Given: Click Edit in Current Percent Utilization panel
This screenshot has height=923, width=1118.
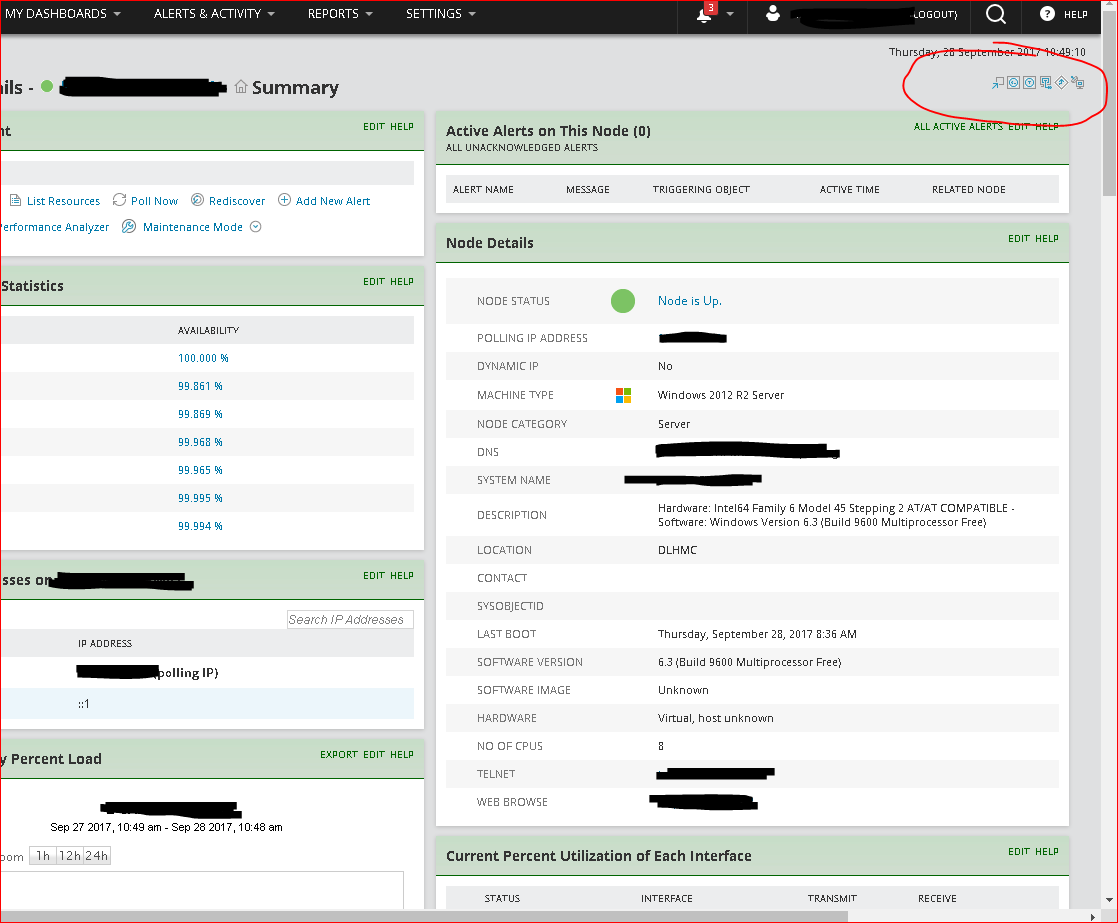Looking at the screenshot, I should tap(1019, 851).
